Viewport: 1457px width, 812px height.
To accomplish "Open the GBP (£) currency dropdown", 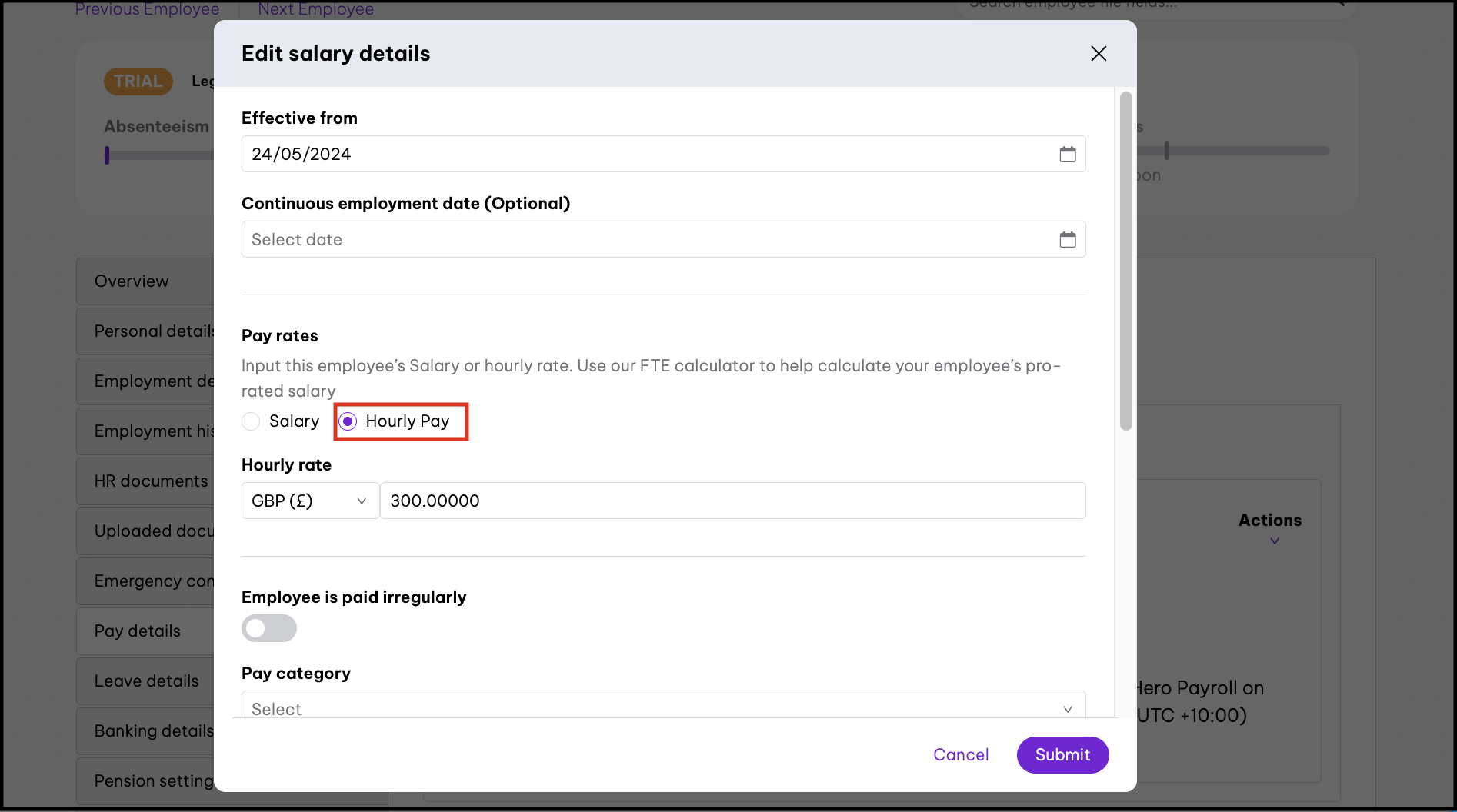I will pyautogui.click(x=310, y=501).
